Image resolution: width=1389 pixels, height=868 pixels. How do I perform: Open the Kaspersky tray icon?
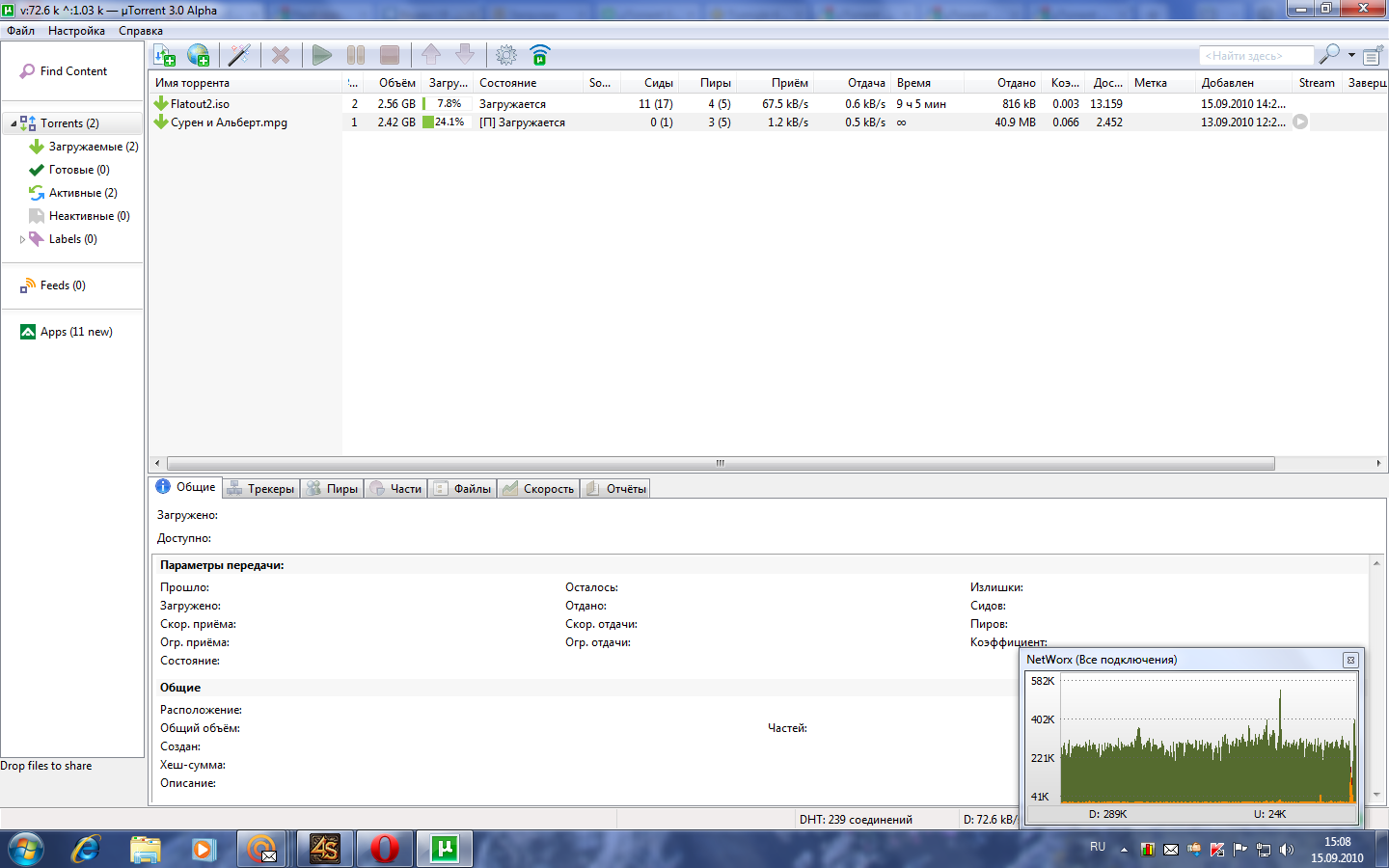[1217, 850]
